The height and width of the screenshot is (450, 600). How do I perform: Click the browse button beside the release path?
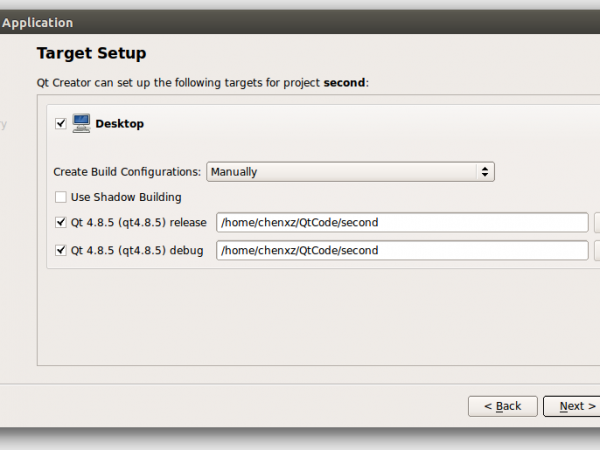tap(597, 222)
